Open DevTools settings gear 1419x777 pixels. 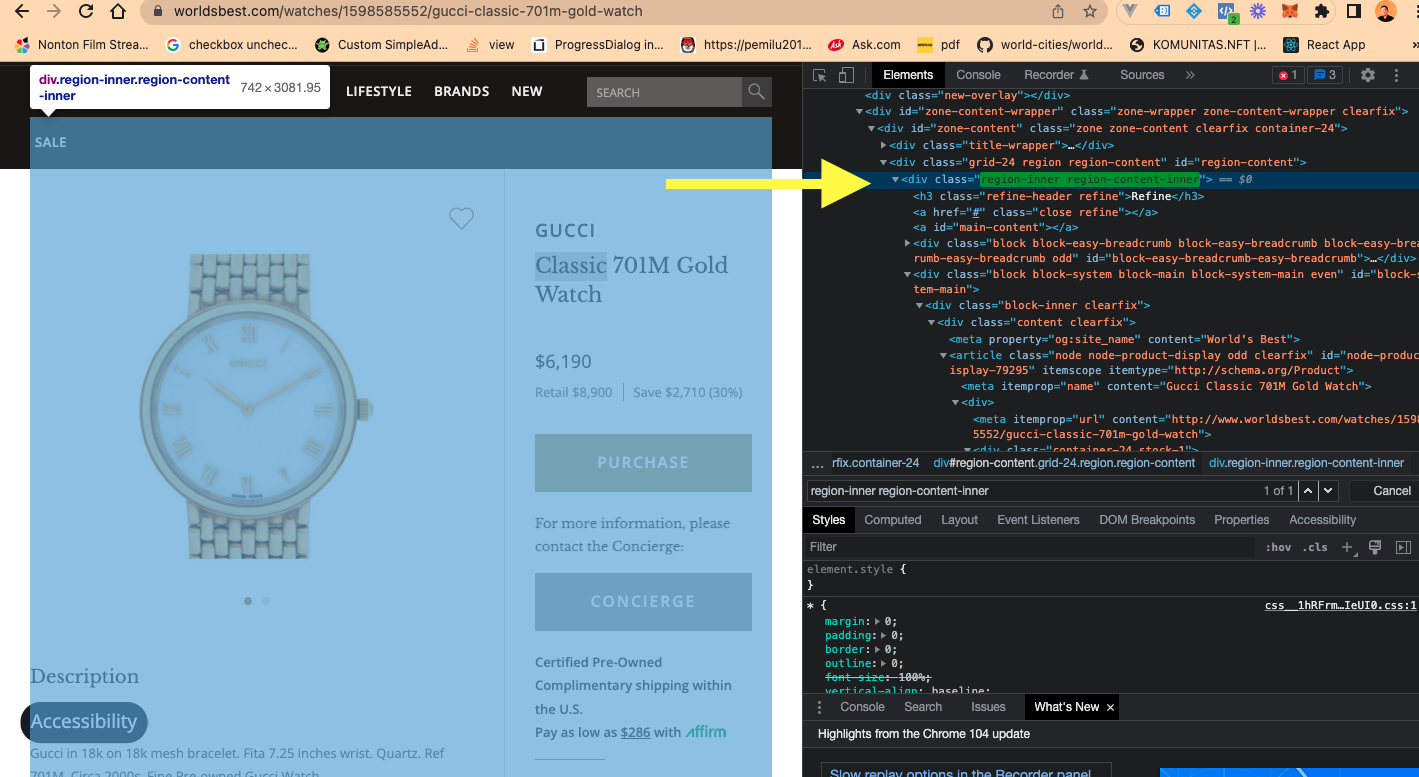(x=1368, y=75)
